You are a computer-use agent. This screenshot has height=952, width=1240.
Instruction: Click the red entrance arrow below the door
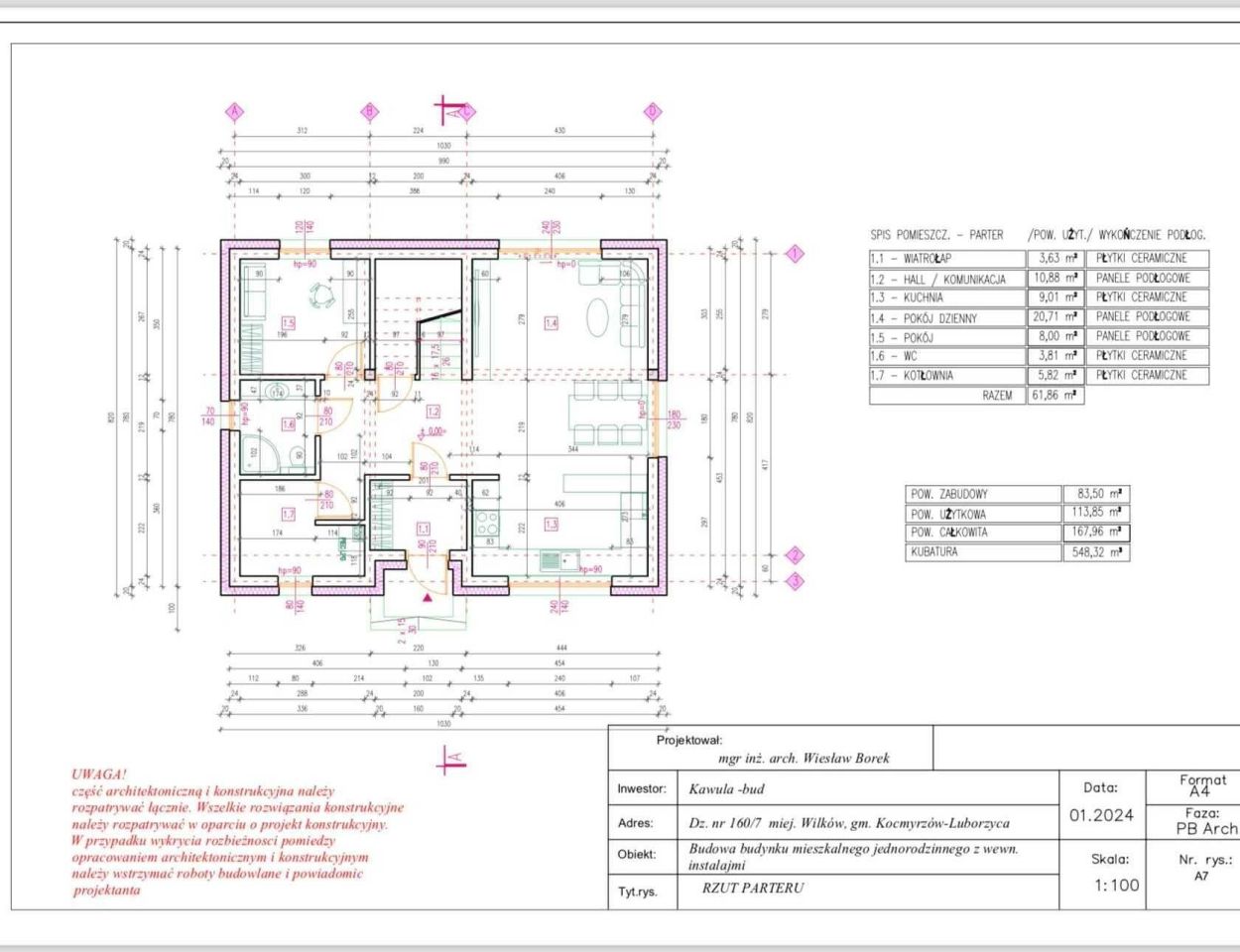point(428,598)
